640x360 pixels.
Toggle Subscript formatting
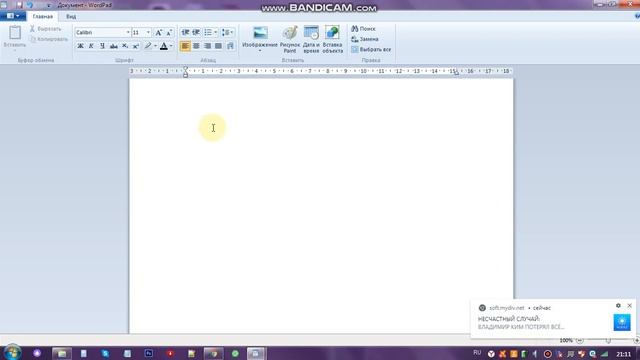[125, 46]
